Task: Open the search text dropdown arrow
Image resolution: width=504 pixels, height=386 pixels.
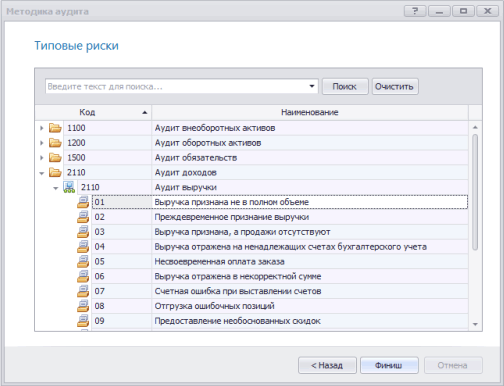Action: [x=312, y=86]
